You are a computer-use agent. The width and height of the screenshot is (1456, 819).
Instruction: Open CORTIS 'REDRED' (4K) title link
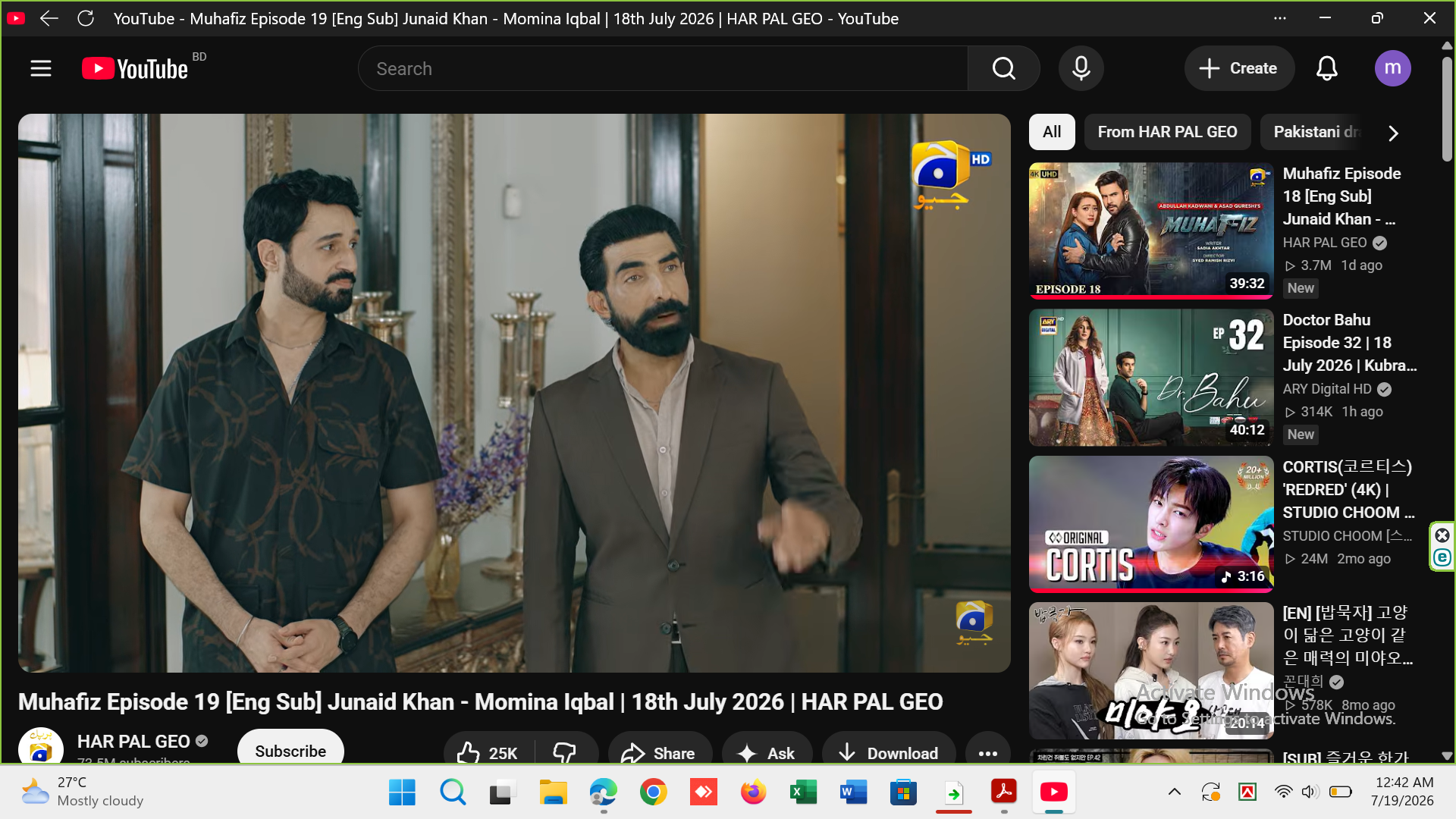[x=1348, y=489]
